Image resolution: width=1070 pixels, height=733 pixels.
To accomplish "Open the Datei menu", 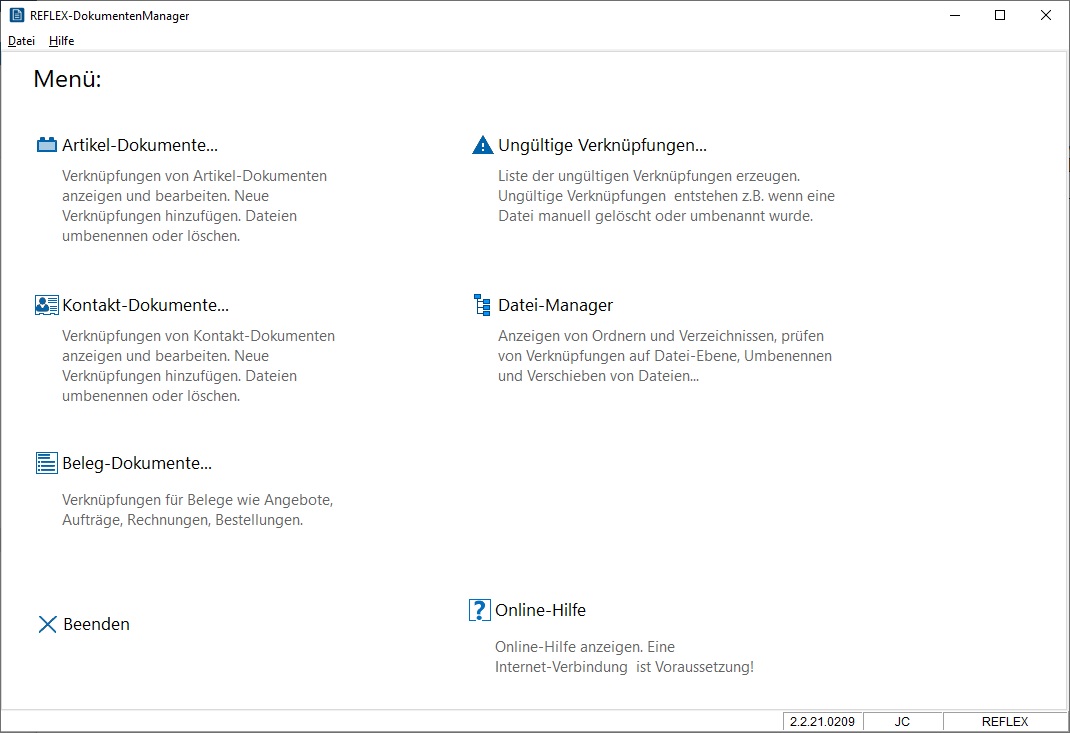I will (x=21, y=41).
